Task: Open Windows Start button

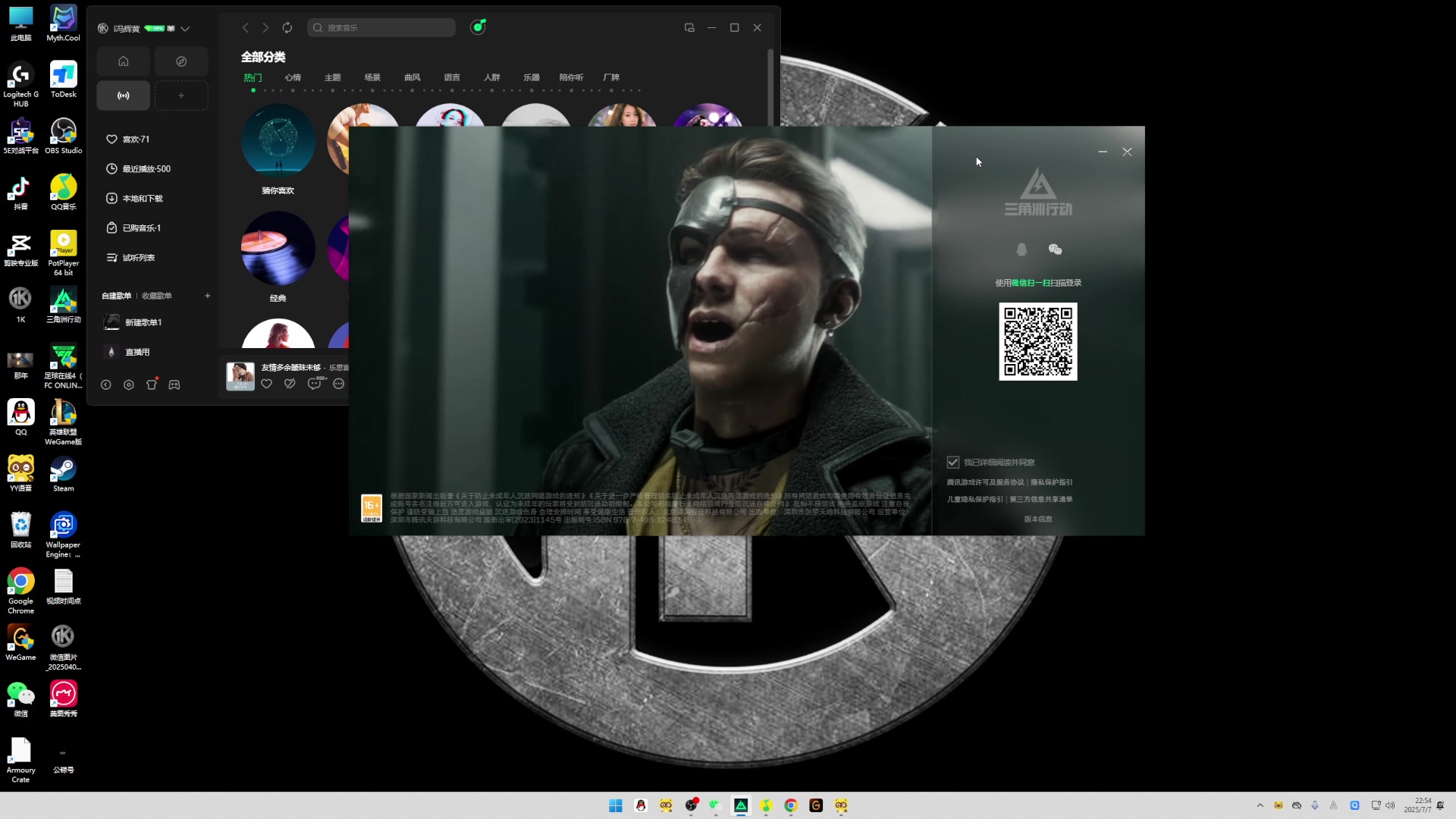Action: tap(616, 805)
